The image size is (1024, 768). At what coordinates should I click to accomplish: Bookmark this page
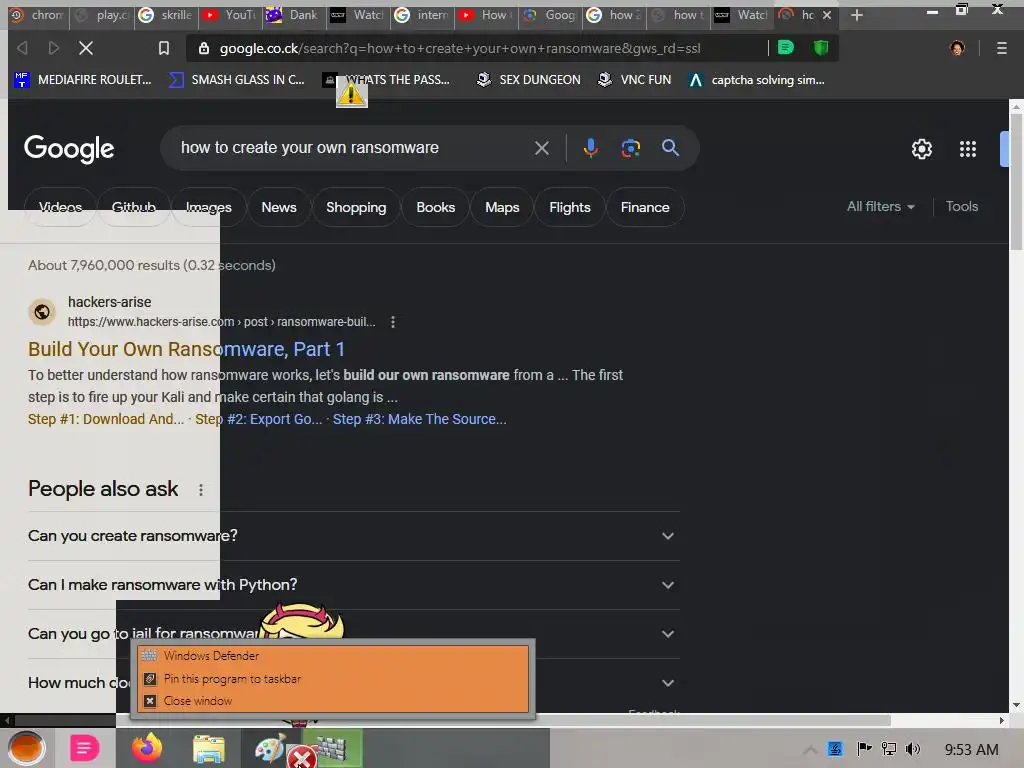click(x=164, y=48)
